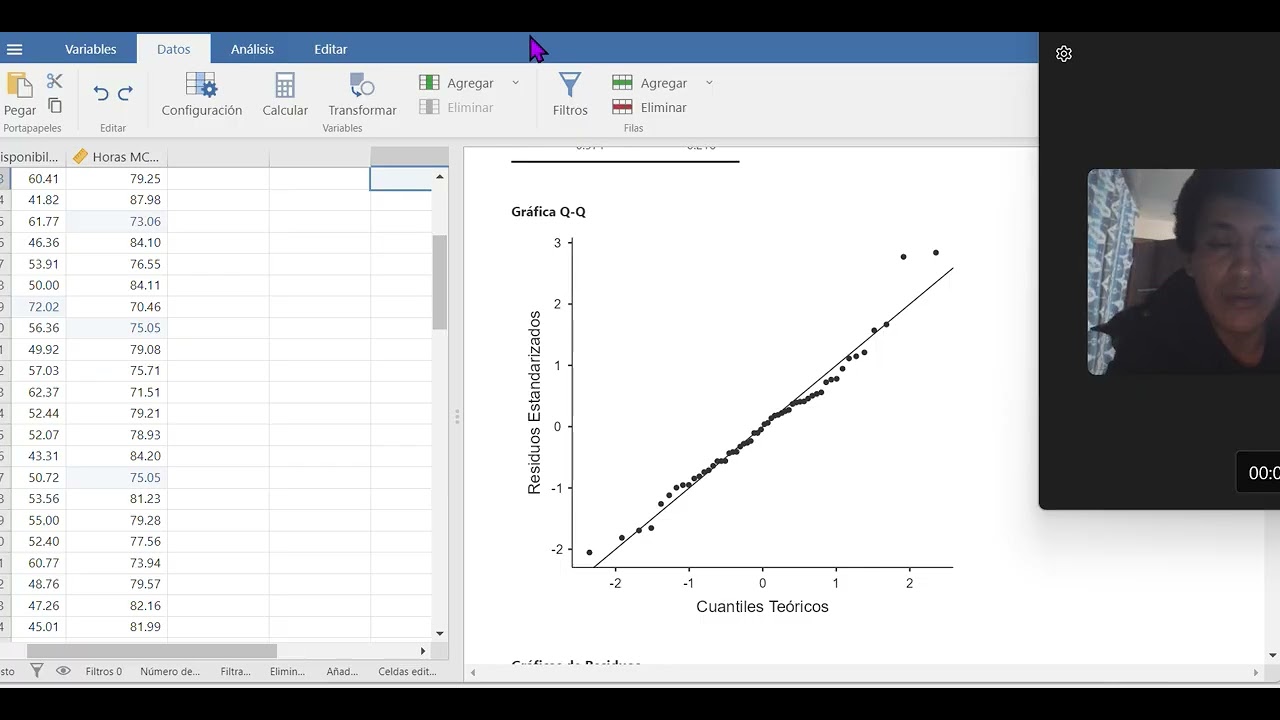
Task: Open variable Configuración setup
Action: (202, 95)
